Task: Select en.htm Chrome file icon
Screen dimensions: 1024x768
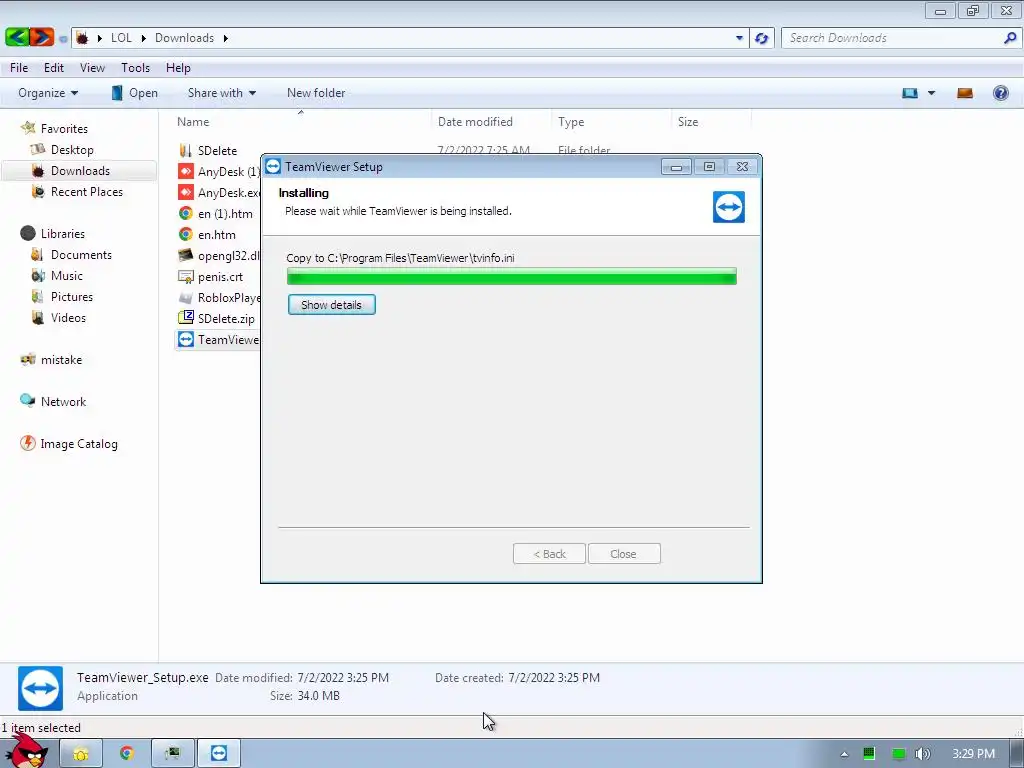Action: click(185, 234)
